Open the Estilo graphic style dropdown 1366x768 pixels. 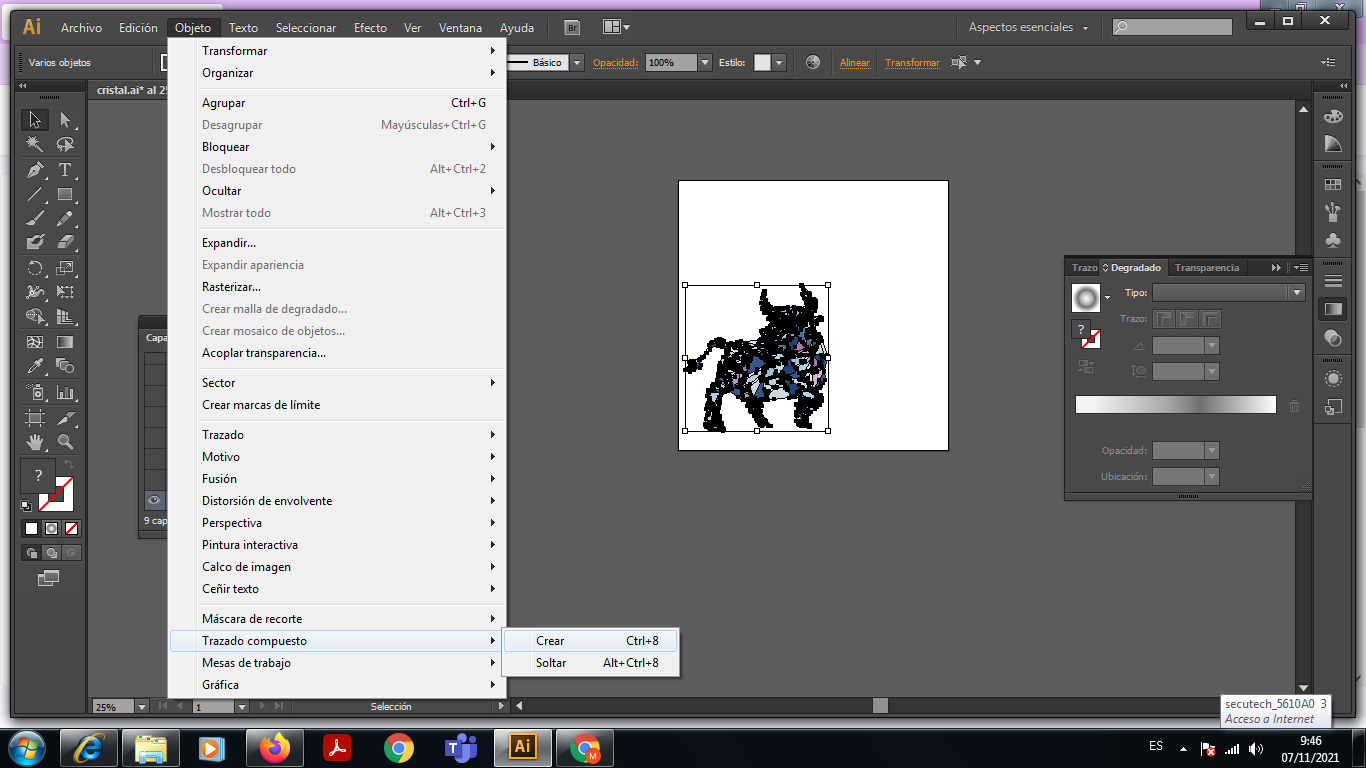pyautogui.click(x=780, y=62)
